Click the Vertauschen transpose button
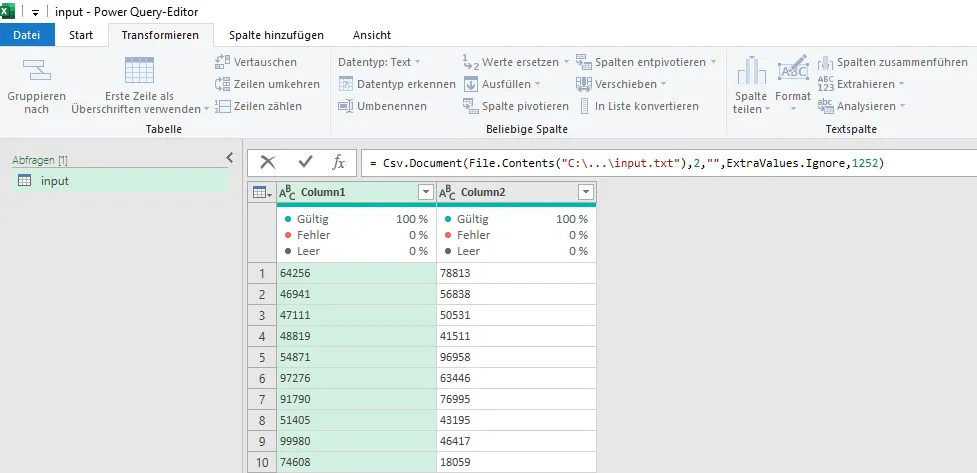Screen dimensions: 977x473 coord(256,62)
